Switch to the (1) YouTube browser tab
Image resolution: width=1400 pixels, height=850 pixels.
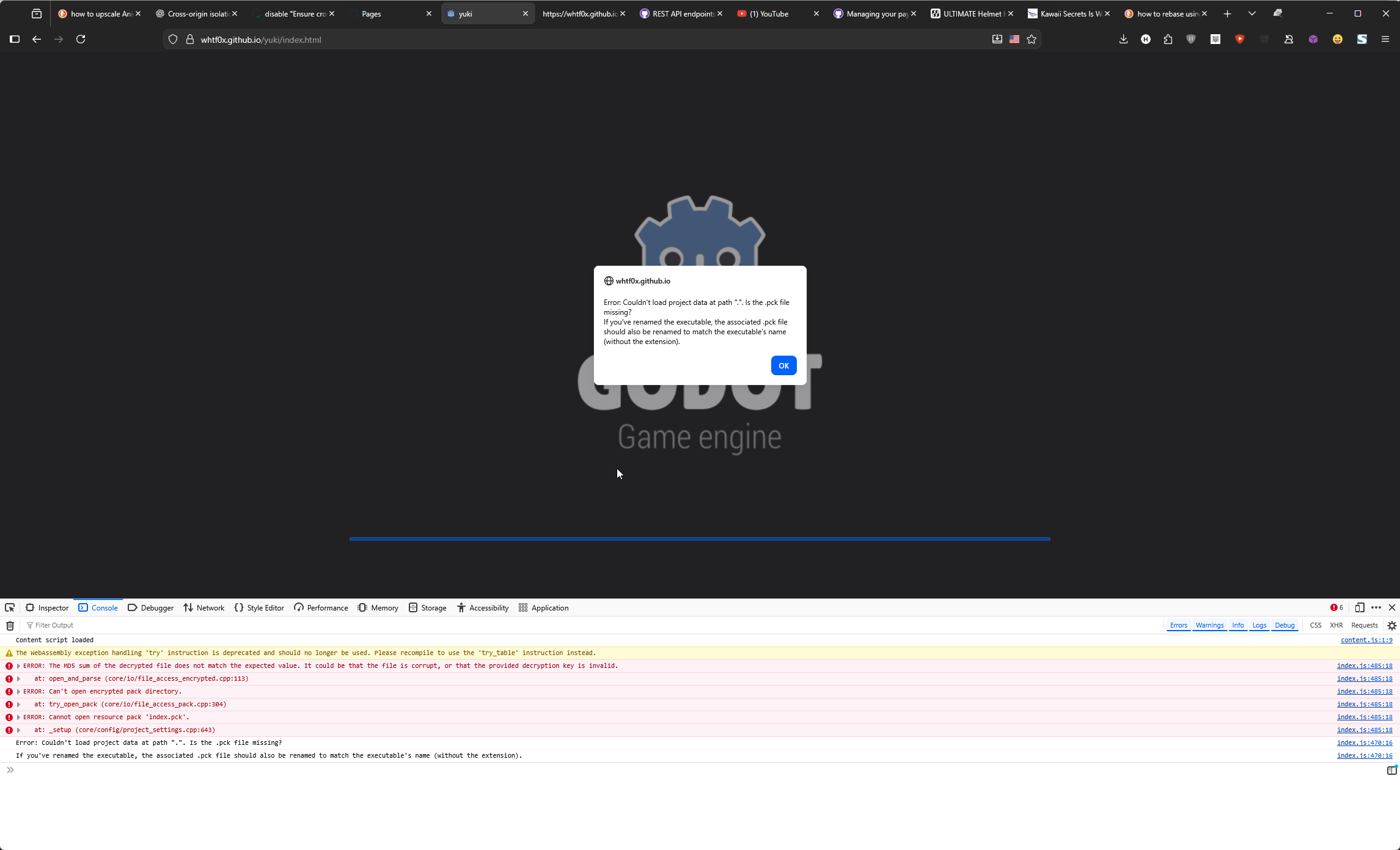[x=770, y=13]
